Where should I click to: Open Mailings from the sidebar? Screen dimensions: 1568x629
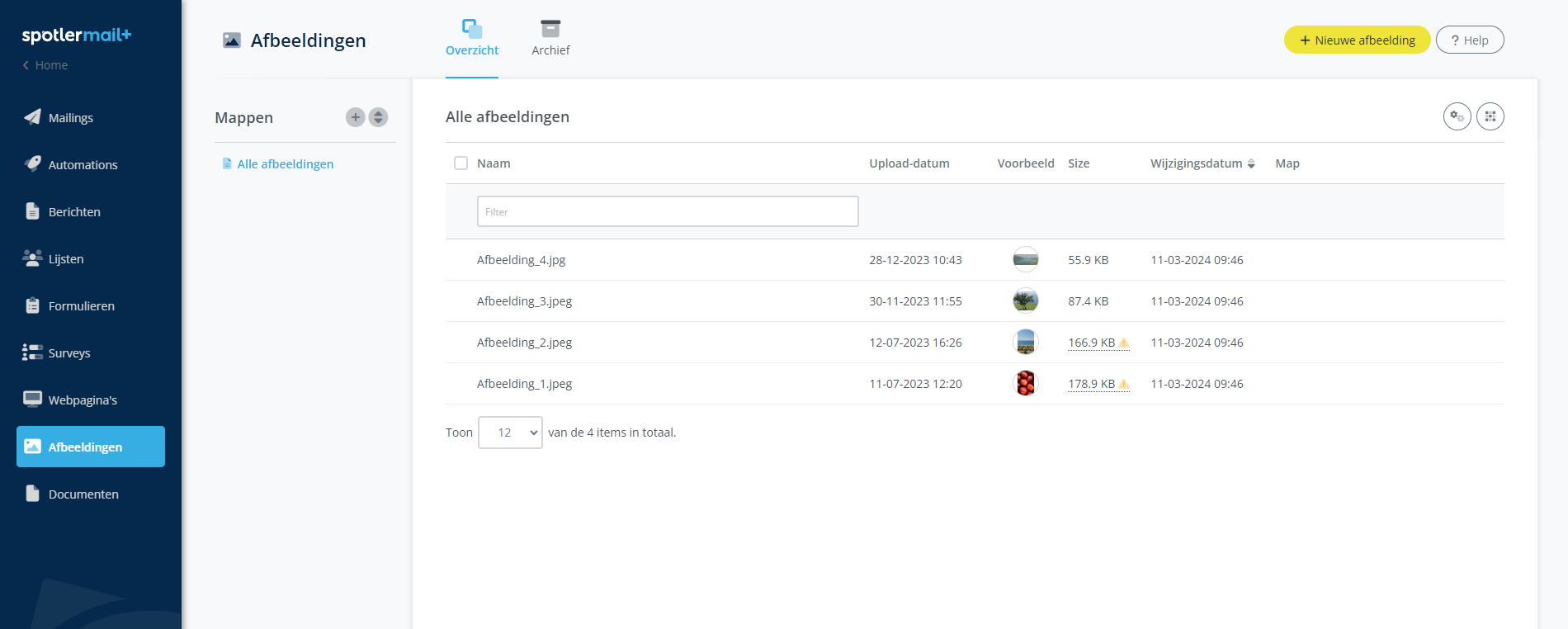click(x=70, y=118)
